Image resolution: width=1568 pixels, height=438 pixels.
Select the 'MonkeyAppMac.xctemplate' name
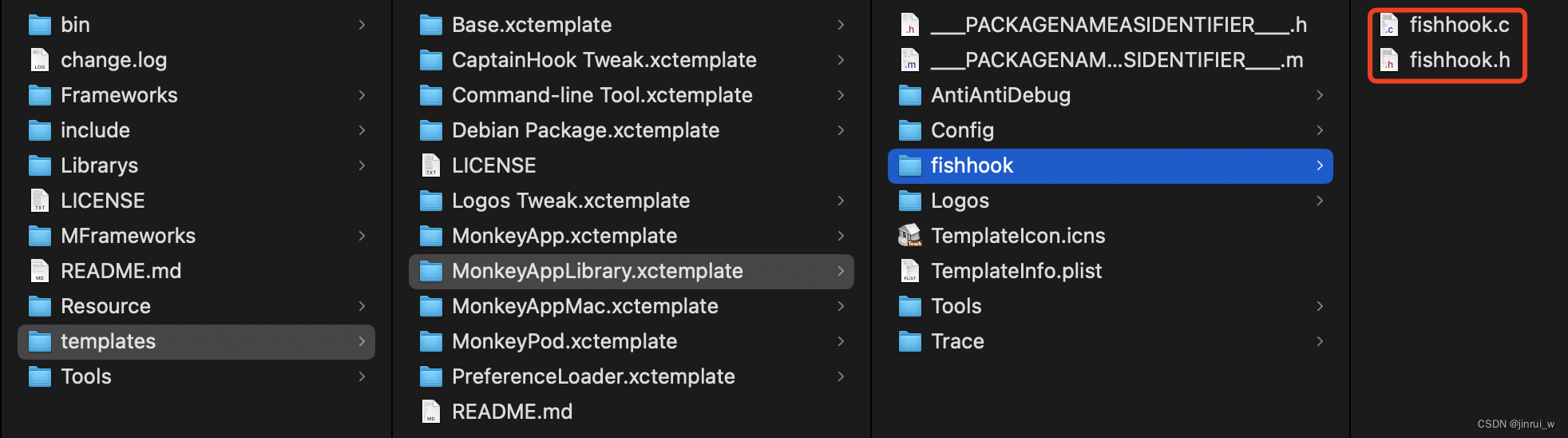585,307
